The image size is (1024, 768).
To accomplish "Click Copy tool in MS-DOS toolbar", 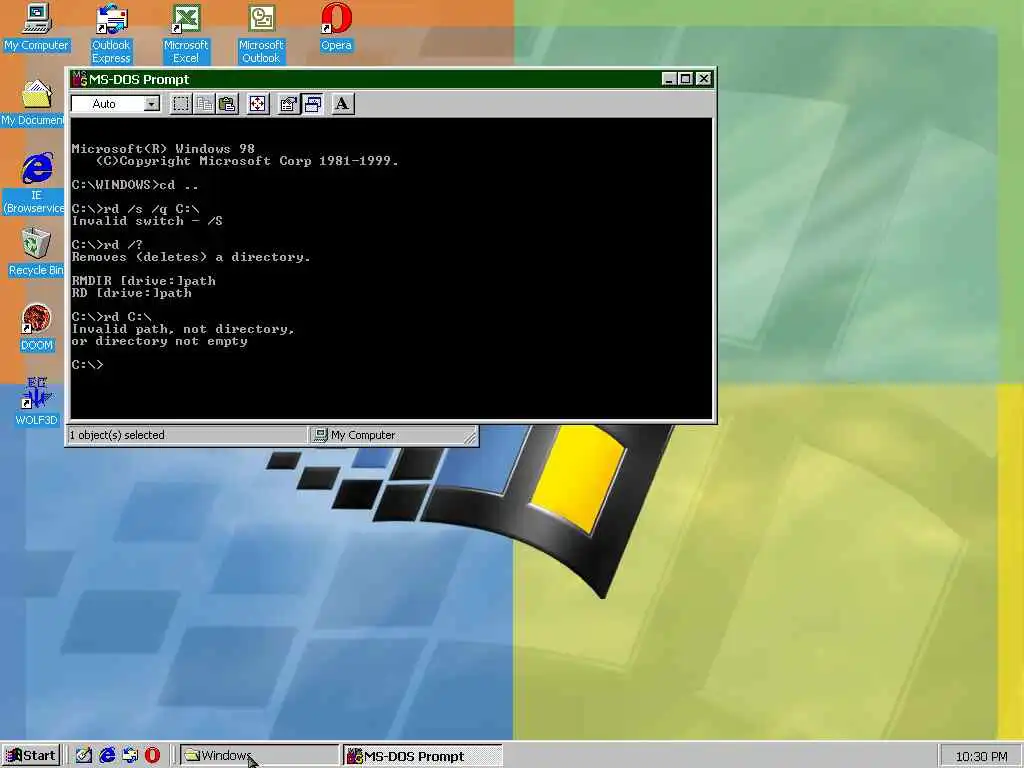I will coord(204,104).
